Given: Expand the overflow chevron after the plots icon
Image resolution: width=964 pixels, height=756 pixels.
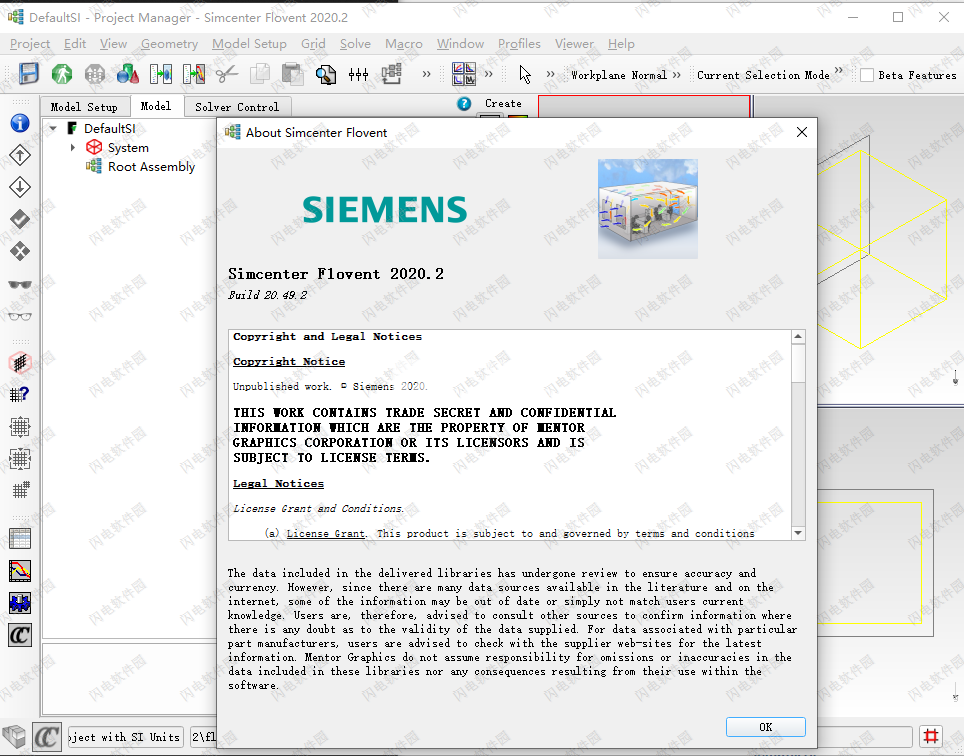Looking at the screenshot, I should [x=489, y=74].
